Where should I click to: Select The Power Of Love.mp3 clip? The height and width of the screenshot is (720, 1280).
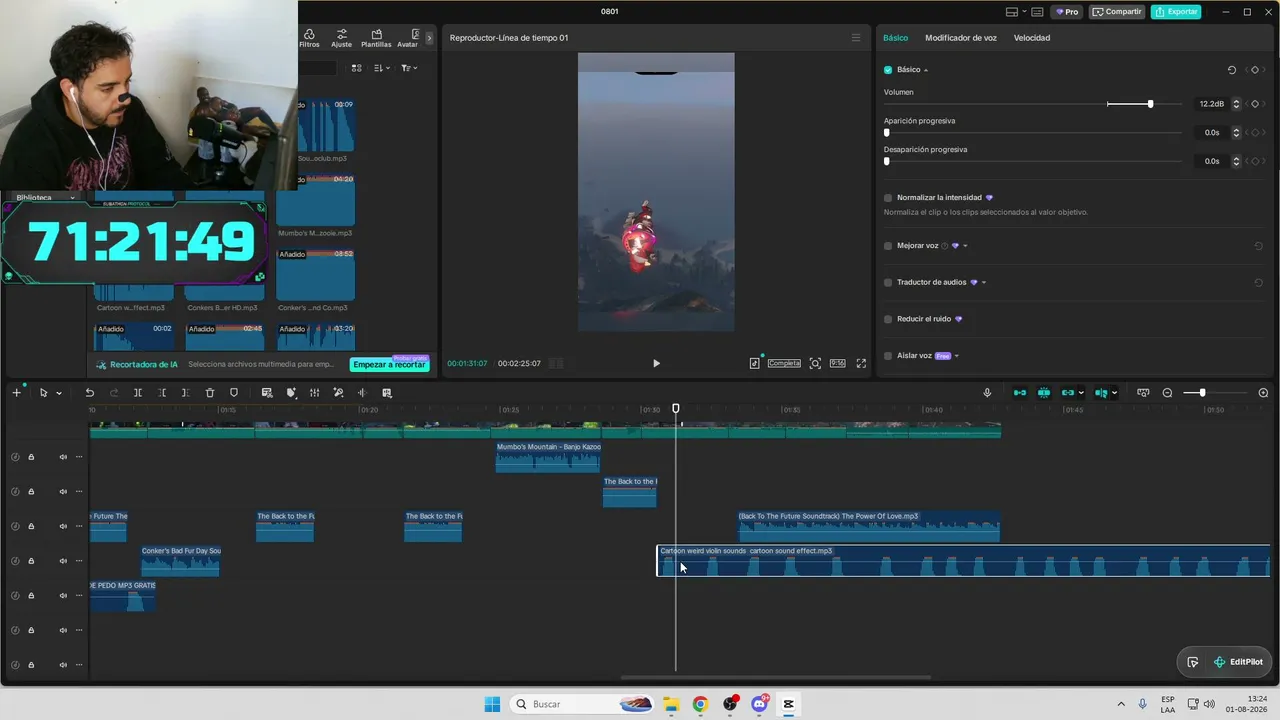[868, 526]
